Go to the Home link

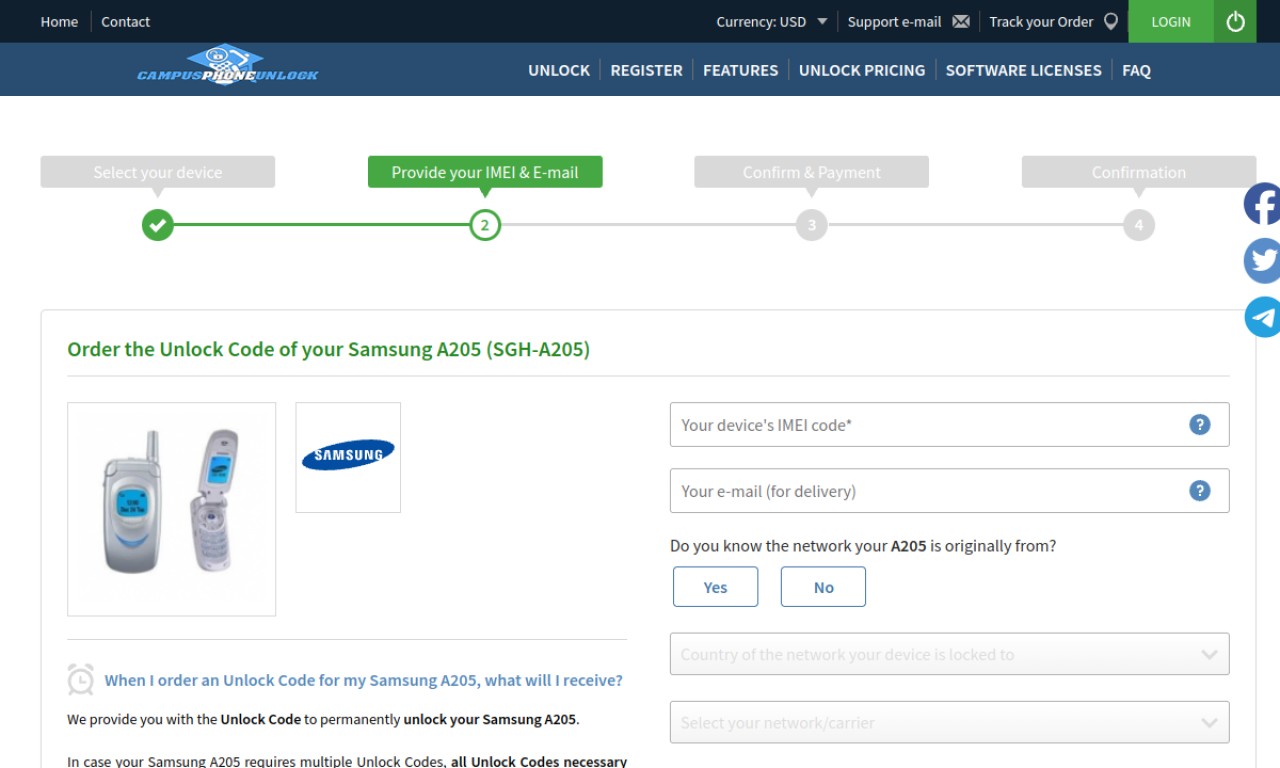click(x=59, y=22)
